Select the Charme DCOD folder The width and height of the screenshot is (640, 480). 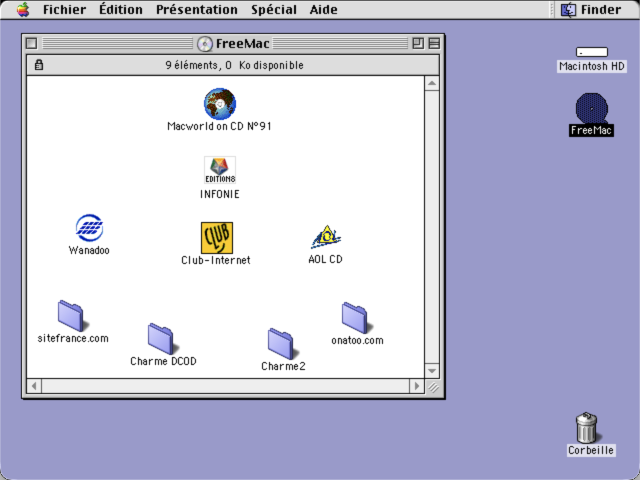click(x=163, y=339)
